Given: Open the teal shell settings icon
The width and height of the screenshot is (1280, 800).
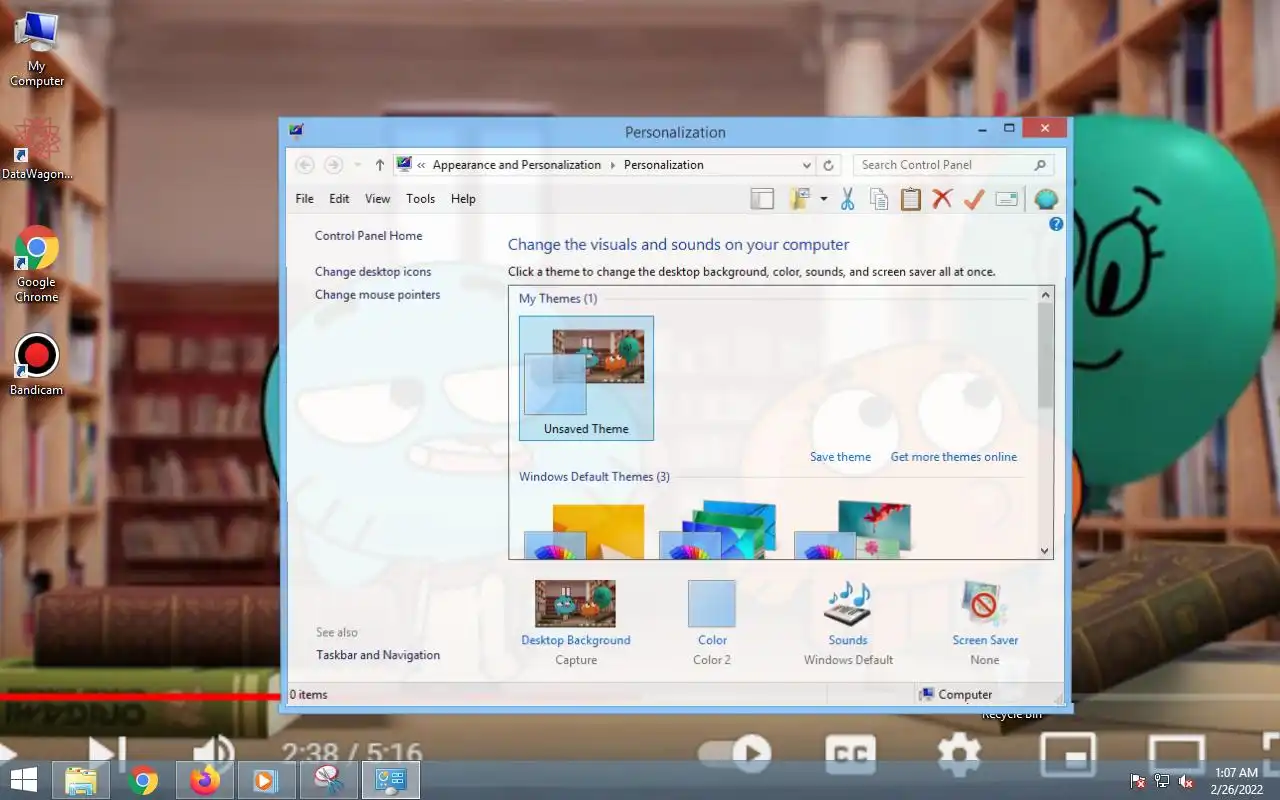Looking at the screenshot, I should [x=1046, y=199].
